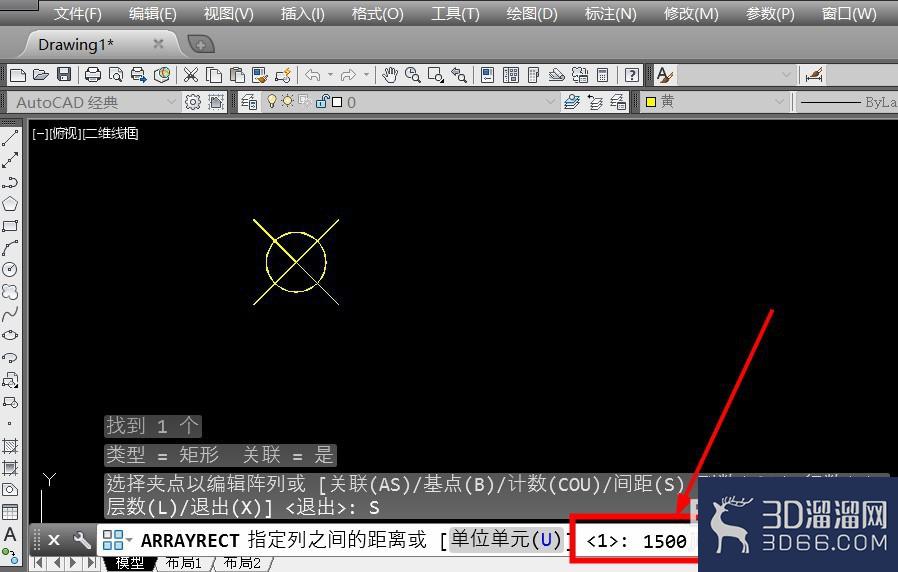This screenshot has width=898, height=572.
Task: Click the yellow color swatch in color control
Action: 651,102
